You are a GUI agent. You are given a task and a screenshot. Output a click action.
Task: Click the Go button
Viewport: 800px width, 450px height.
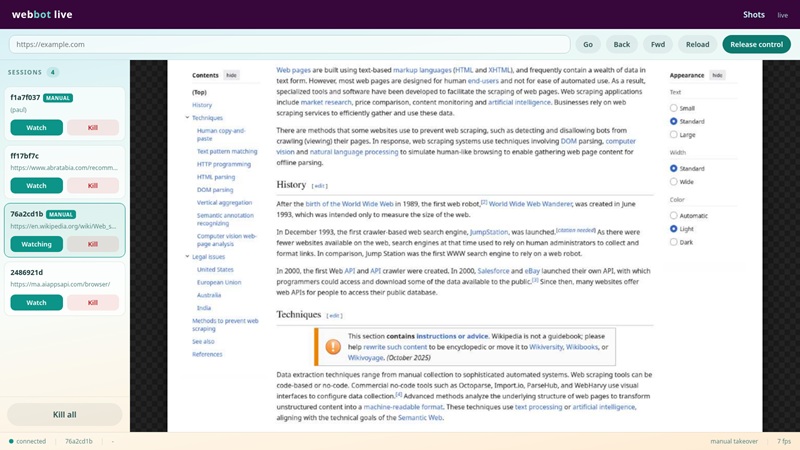[x=588, y=44]
